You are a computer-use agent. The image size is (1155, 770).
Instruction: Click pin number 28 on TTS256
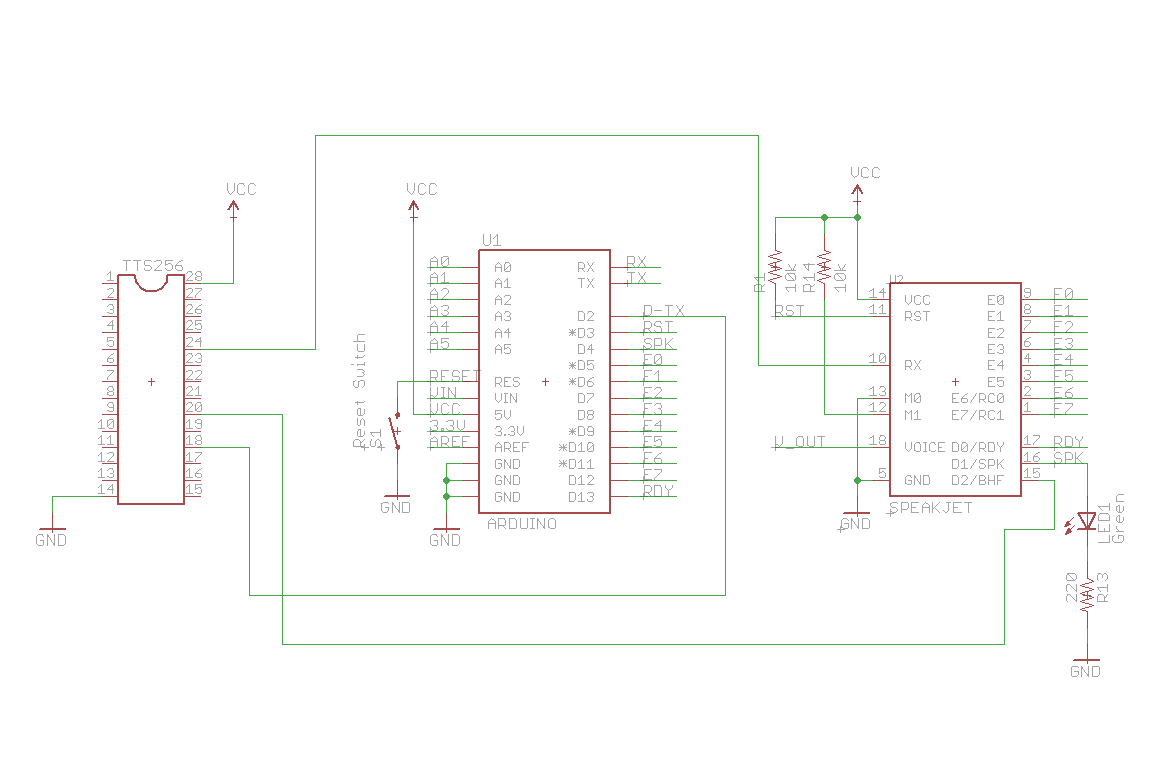click(x=194, y=276)
